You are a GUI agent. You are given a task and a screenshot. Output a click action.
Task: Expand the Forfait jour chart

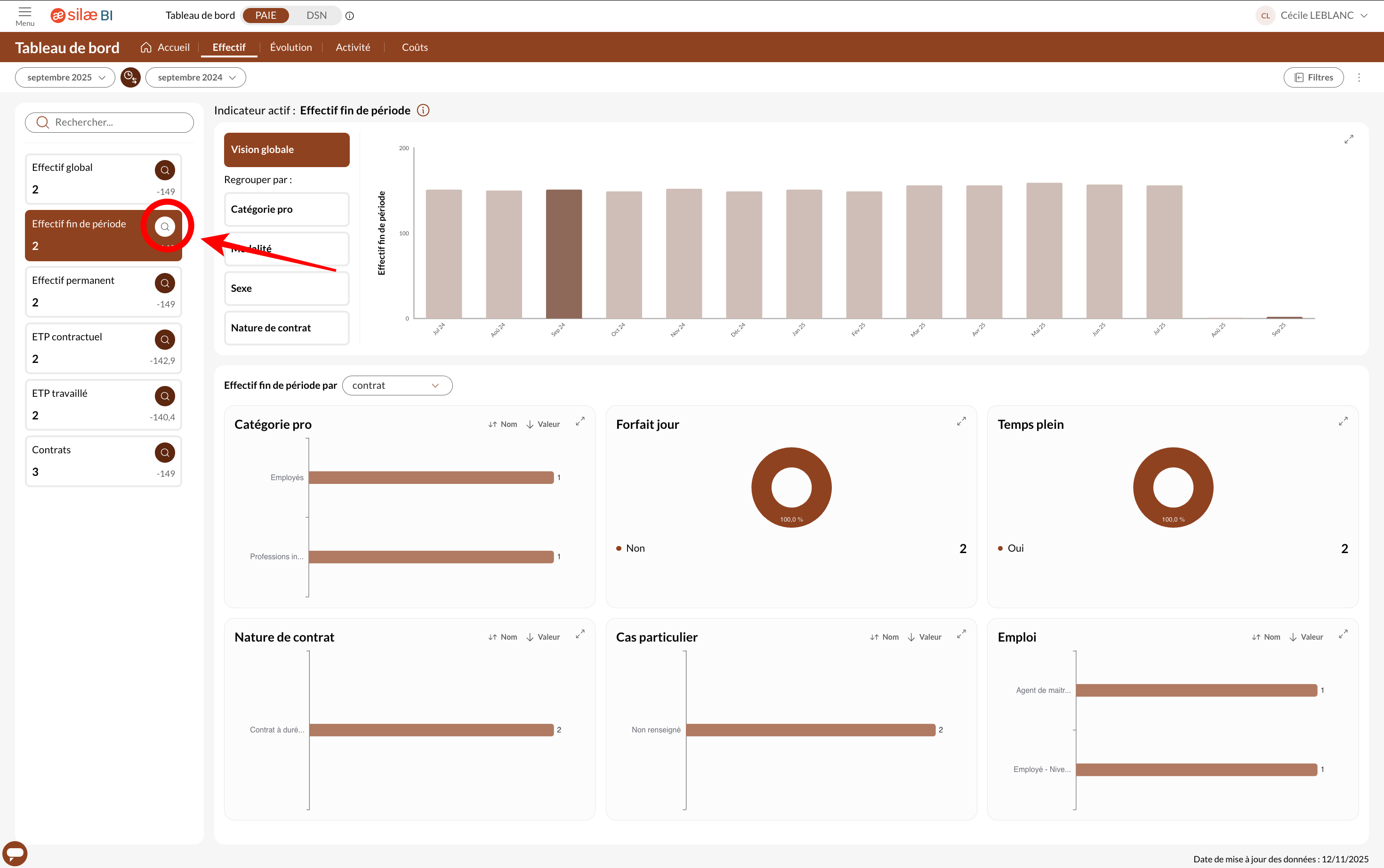pyautogui.click(x=961, y=422)
